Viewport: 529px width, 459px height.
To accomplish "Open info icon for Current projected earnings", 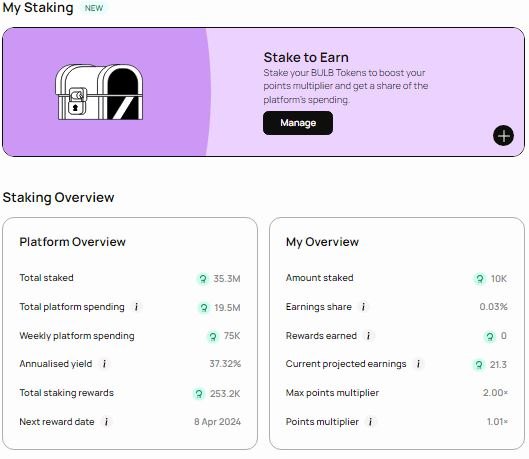I will [418, 364].
